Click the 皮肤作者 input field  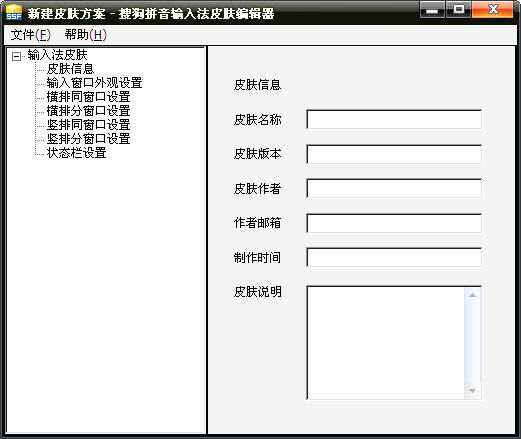[x=394, y=188]
